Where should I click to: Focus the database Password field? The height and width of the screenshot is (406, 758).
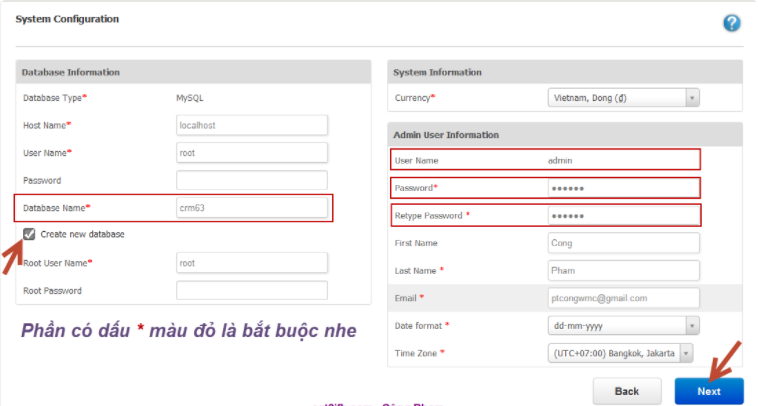click(252, 180)
